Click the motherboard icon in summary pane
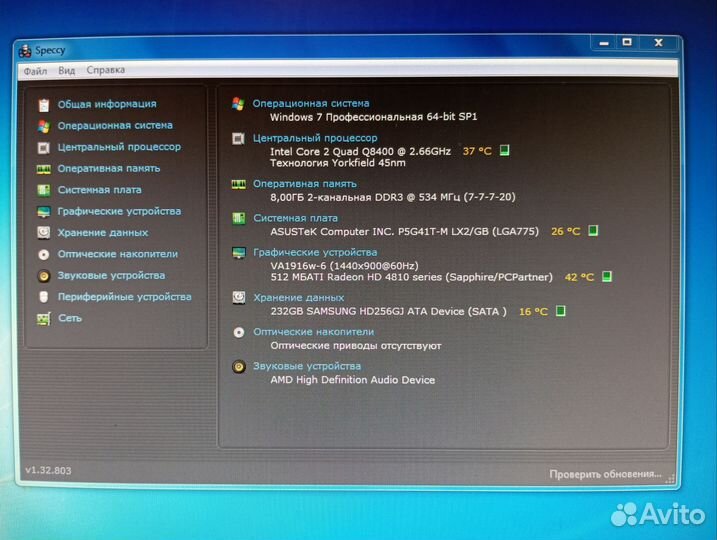The height and width of the screenshot is (540, 717). coord(239,218)
